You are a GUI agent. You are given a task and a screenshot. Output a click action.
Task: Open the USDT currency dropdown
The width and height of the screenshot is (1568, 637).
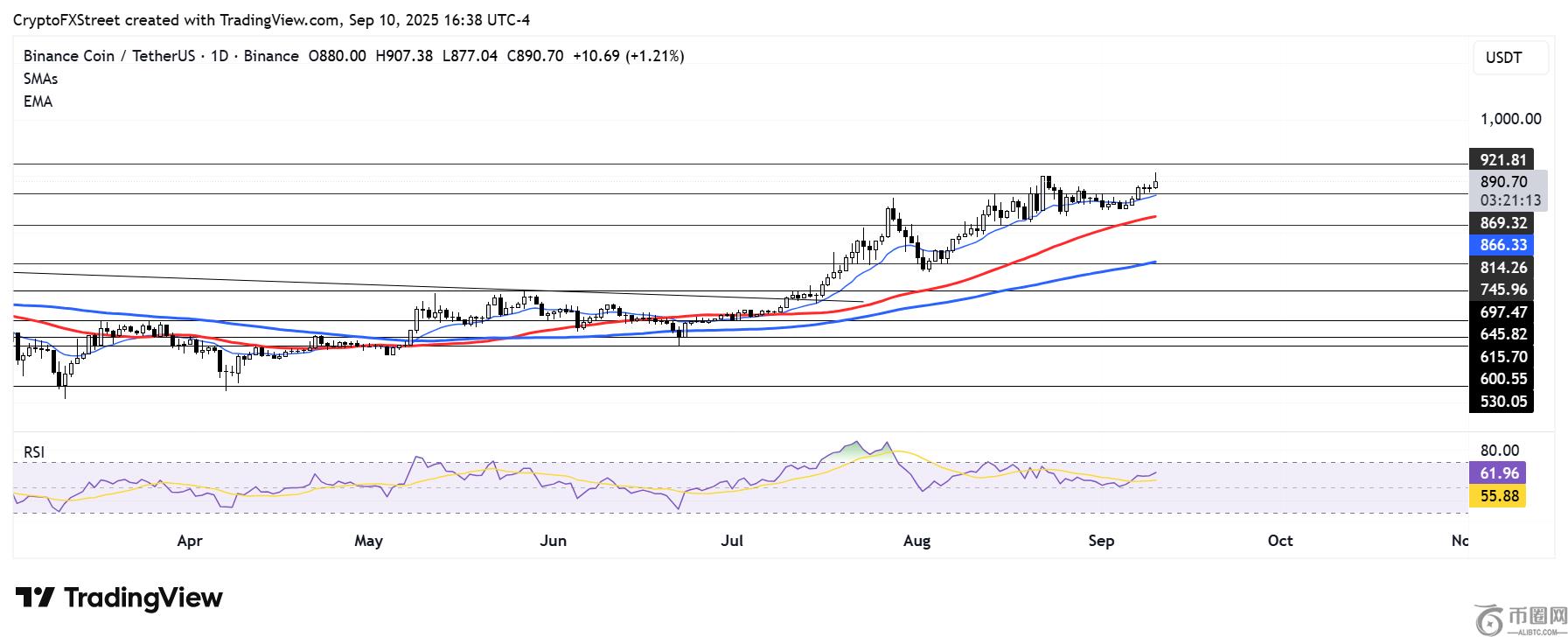1509,58
